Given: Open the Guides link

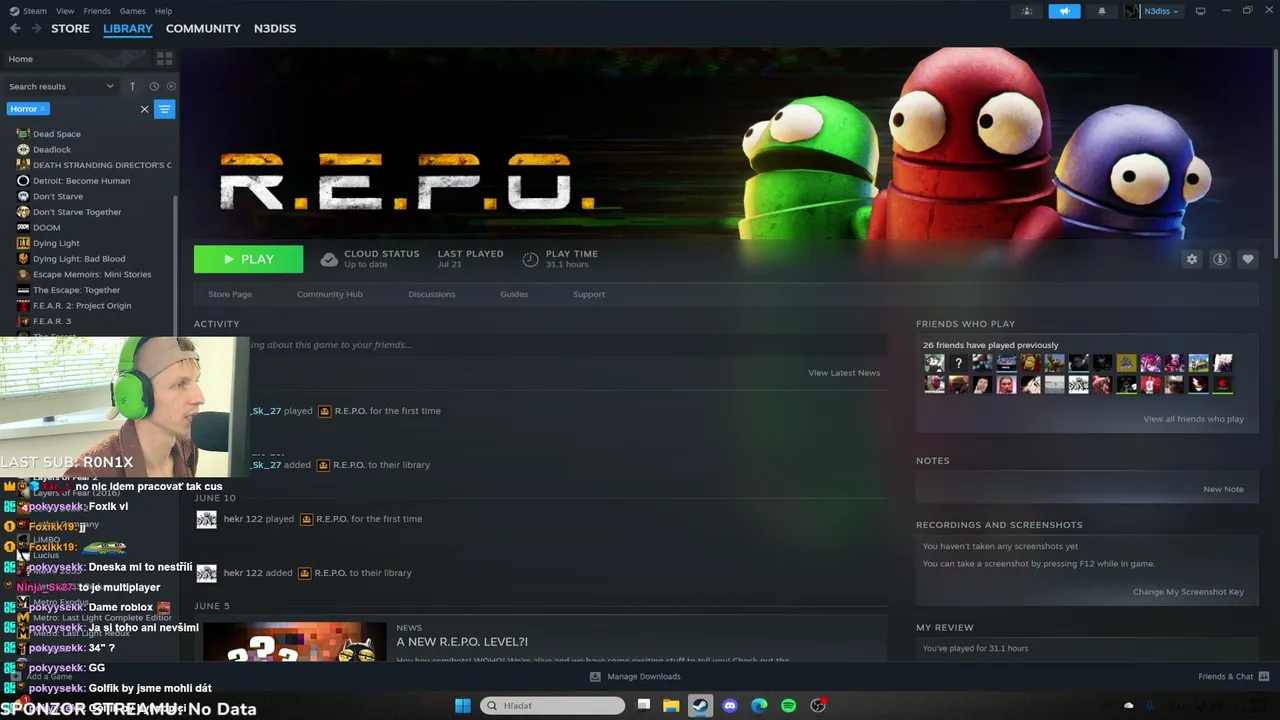Looking at the screenshot, I should pos(514,294).
